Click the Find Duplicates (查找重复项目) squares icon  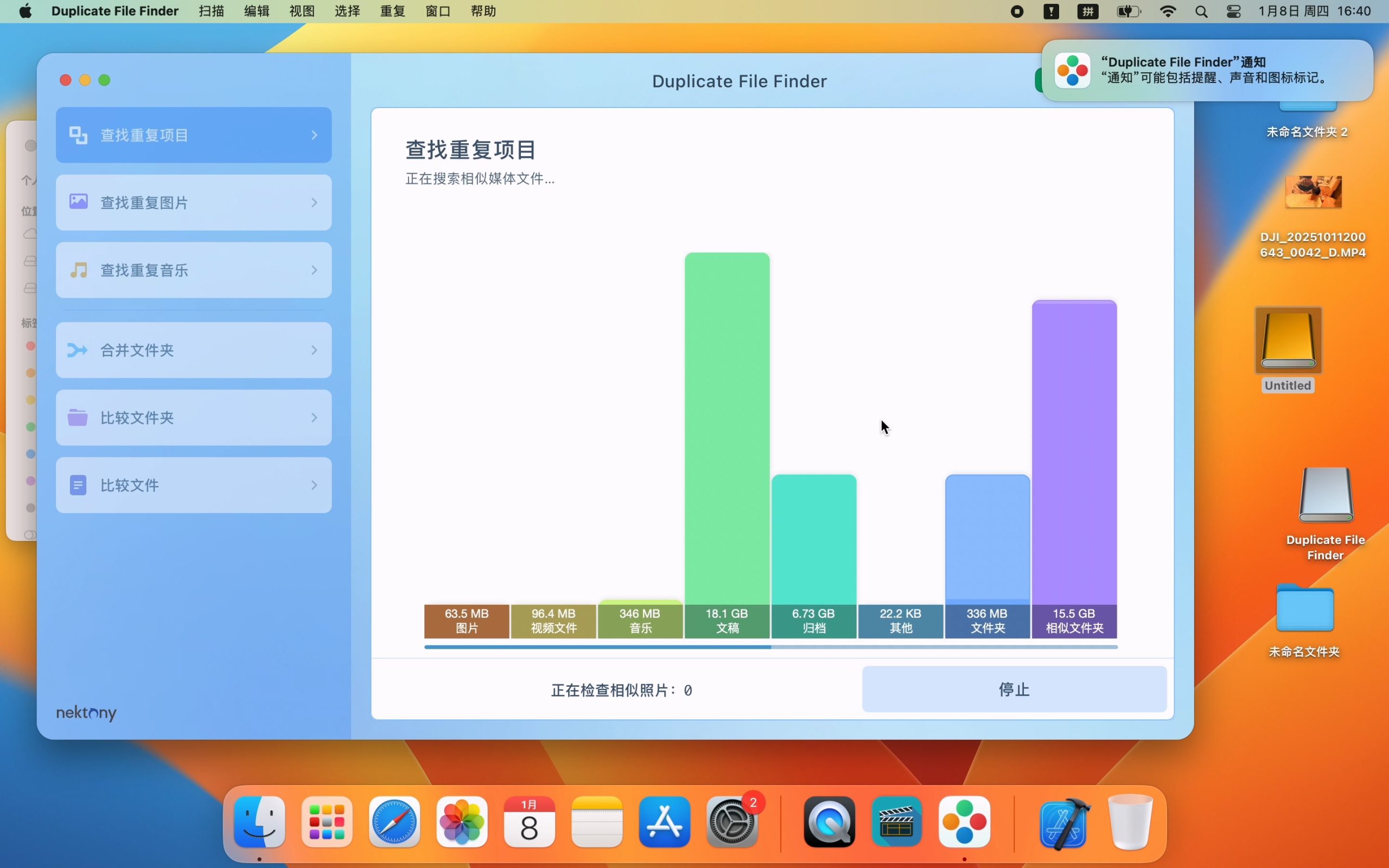coord(78,135)
